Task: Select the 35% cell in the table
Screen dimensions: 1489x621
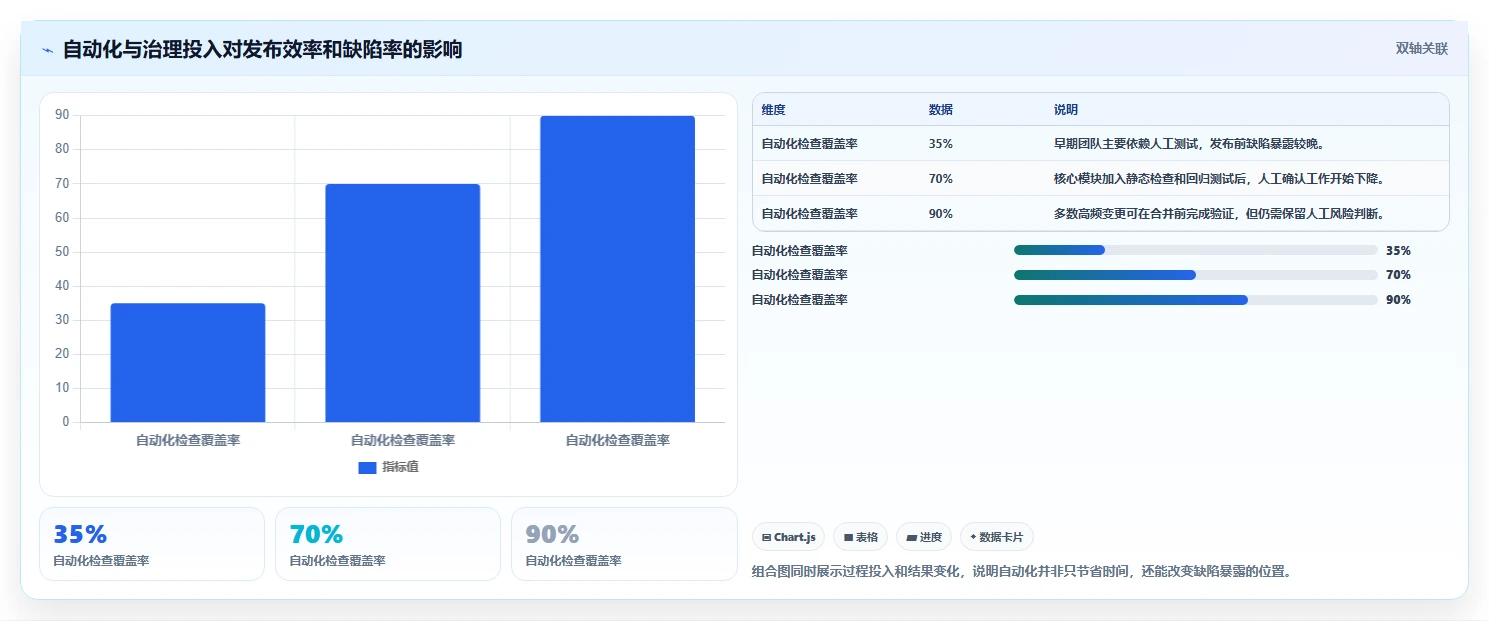Action: [941, 144]
